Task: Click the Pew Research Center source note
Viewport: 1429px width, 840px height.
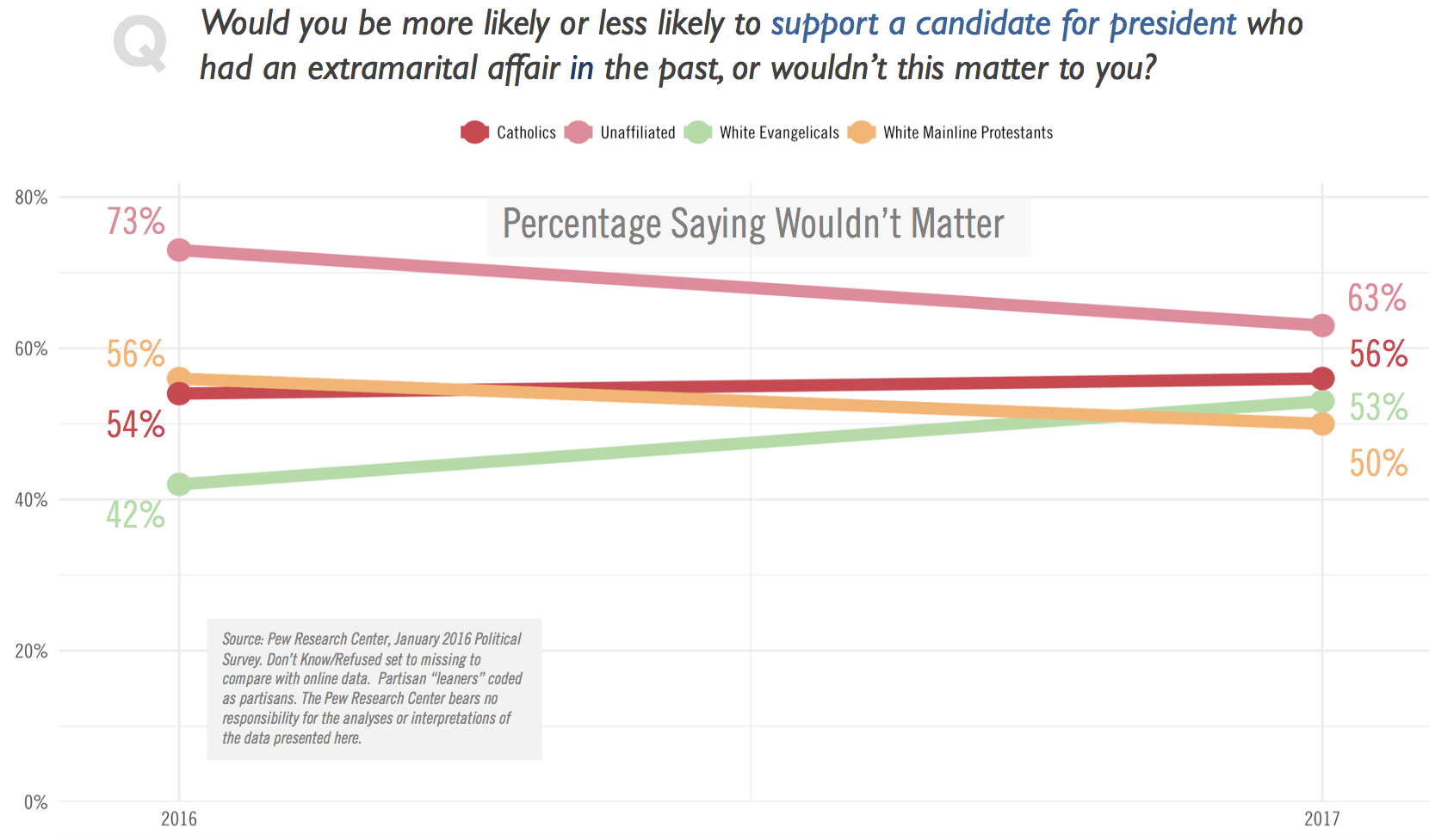Action: pos(374,689)
